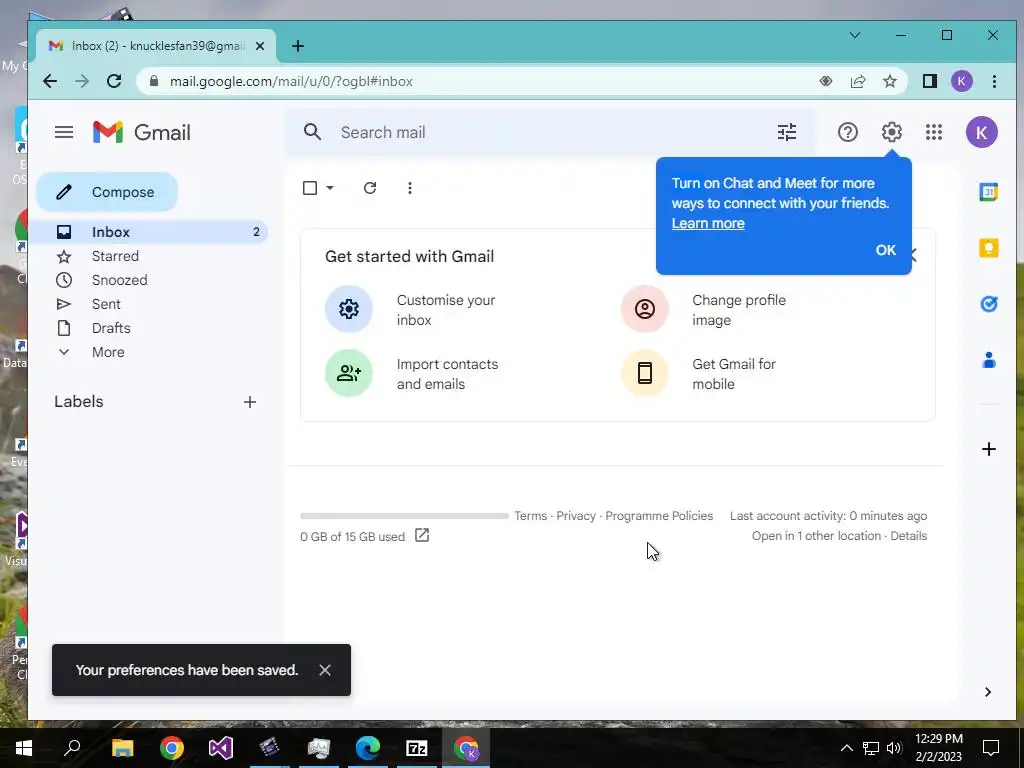The height and width of the screenshot is (768, 1024).
Task: Refresh the inbox with the refresh icon
Action: 370,188
